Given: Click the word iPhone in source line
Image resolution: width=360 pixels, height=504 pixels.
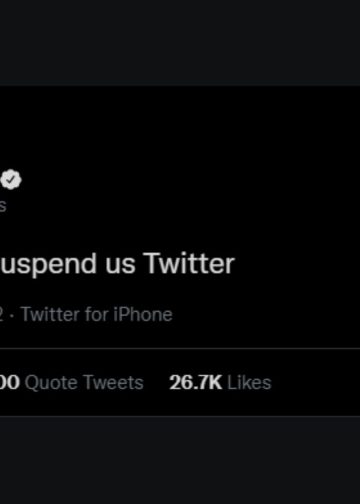Looking at the screenshot, I should pyautogui.click(x=143, y=314).
